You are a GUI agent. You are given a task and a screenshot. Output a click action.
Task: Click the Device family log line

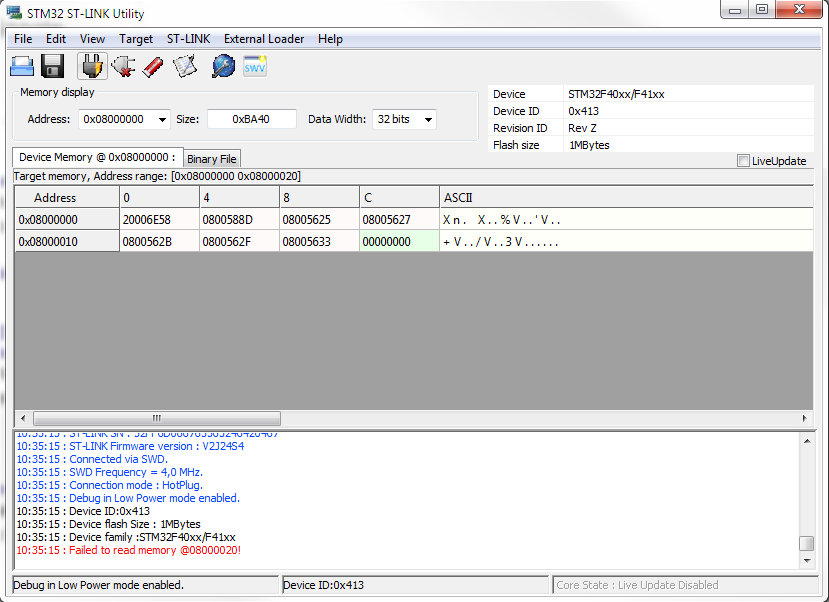pyautogui.click(x=126, y=537)
